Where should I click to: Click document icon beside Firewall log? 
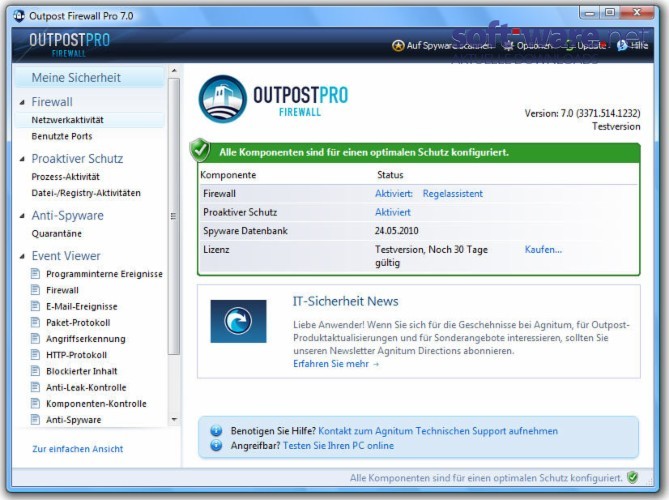pos(35,290)
